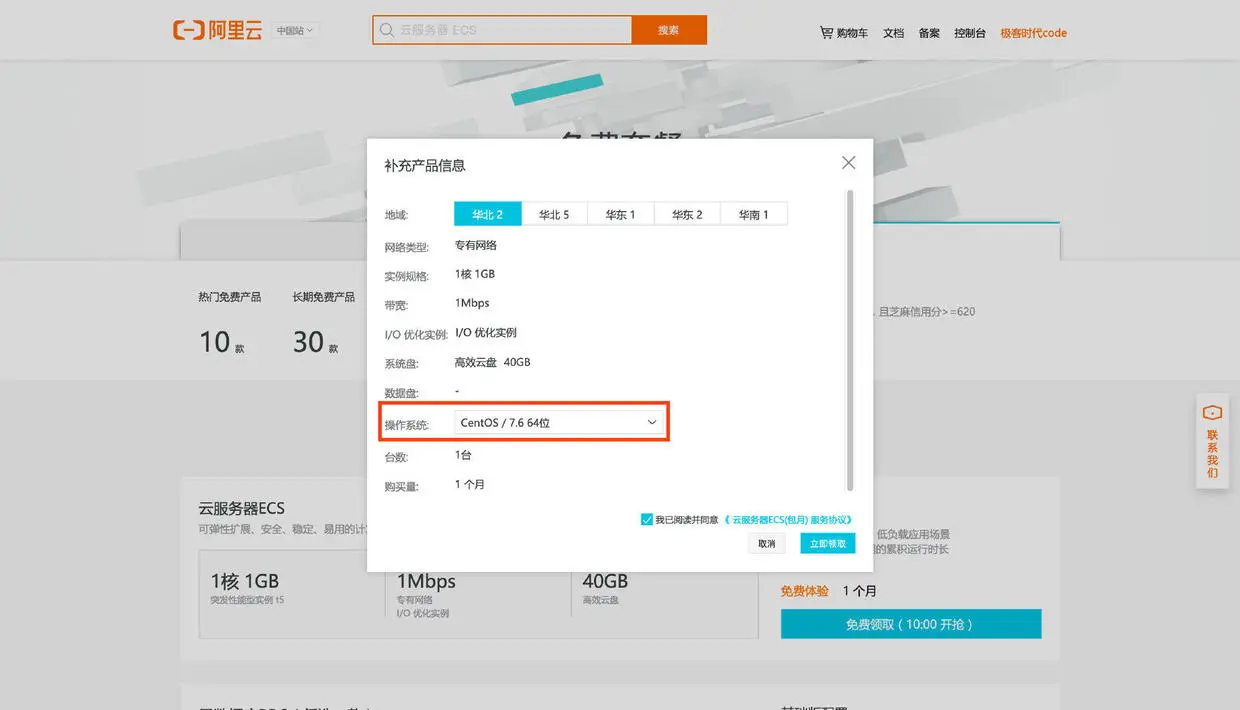Screen dimensions: 1240x710
Task: Click the 免费领取 (10:00 开抢) button
Action: 911,624
